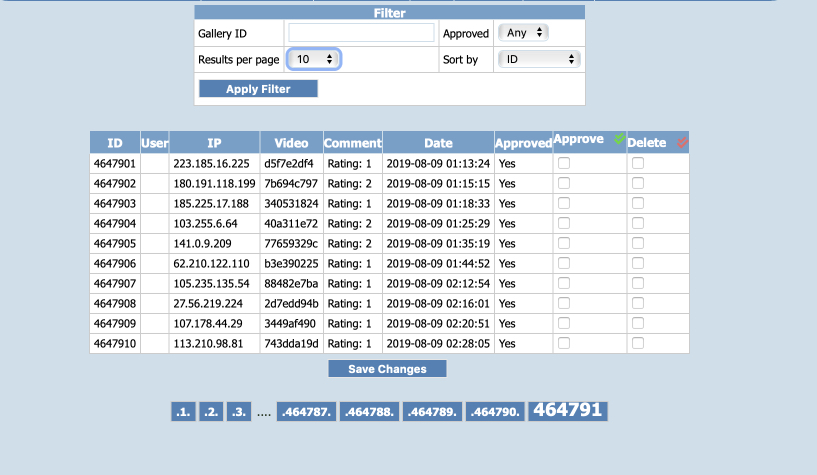Click the Comment column header
Viewport: 817px width, 475px height.
353,143
